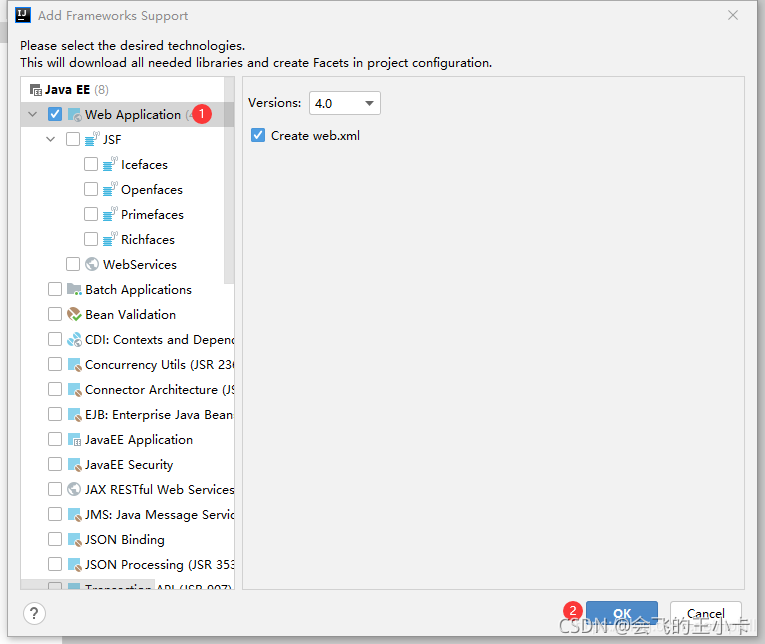Select the Richfaces label
The height and width of the screenshot is (644, 765).
[x=148, y=240]
